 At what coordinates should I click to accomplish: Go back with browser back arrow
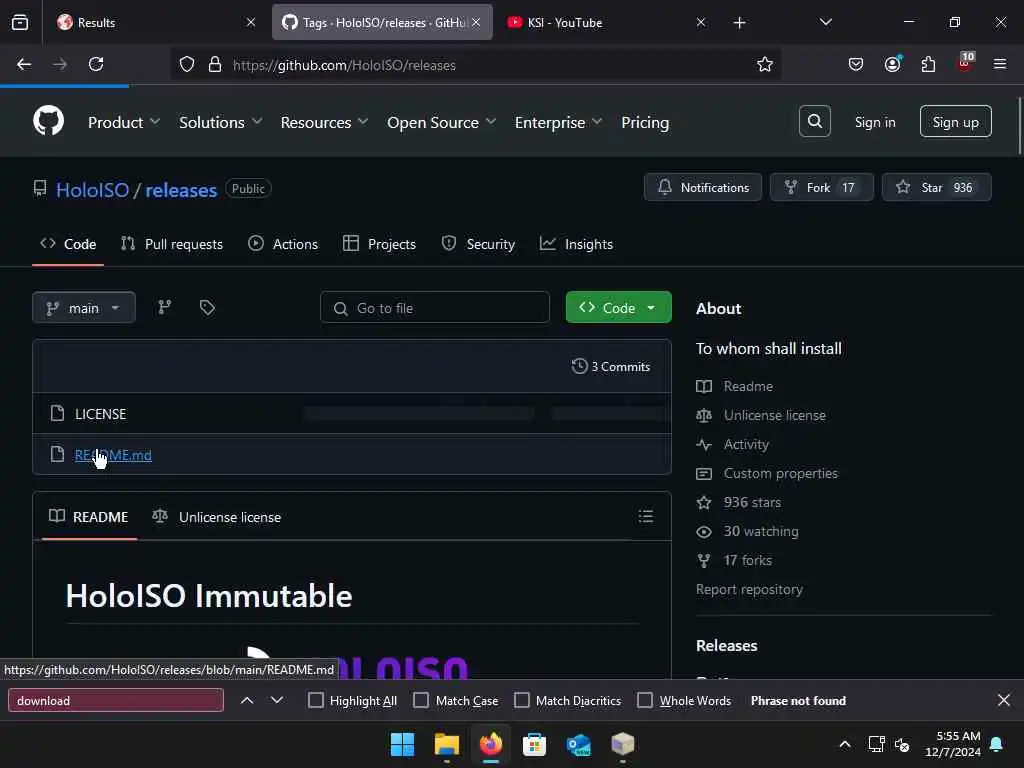24,65
